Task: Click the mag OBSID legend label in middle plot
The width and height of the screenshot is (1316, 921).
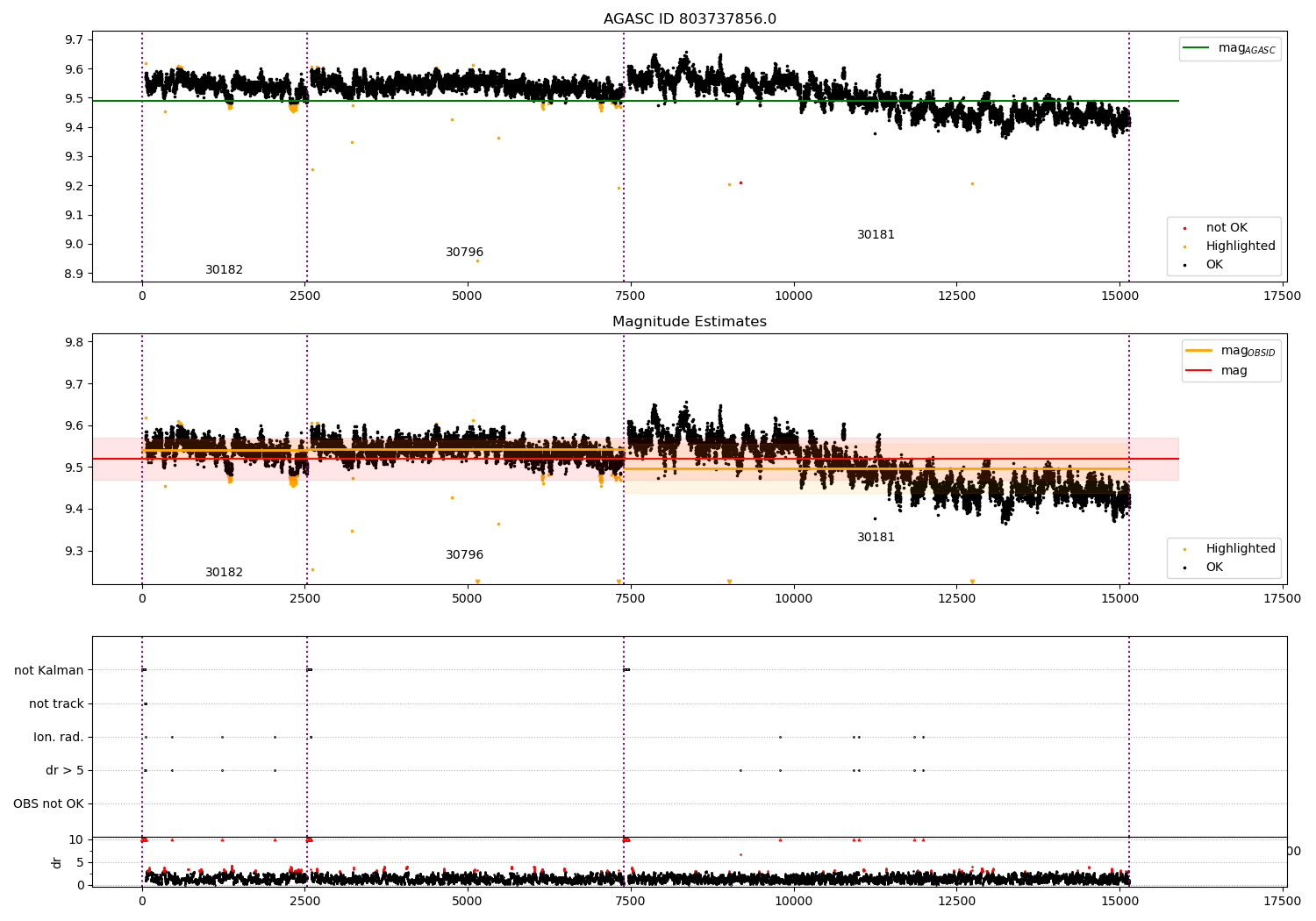Action: [1248, 351]
